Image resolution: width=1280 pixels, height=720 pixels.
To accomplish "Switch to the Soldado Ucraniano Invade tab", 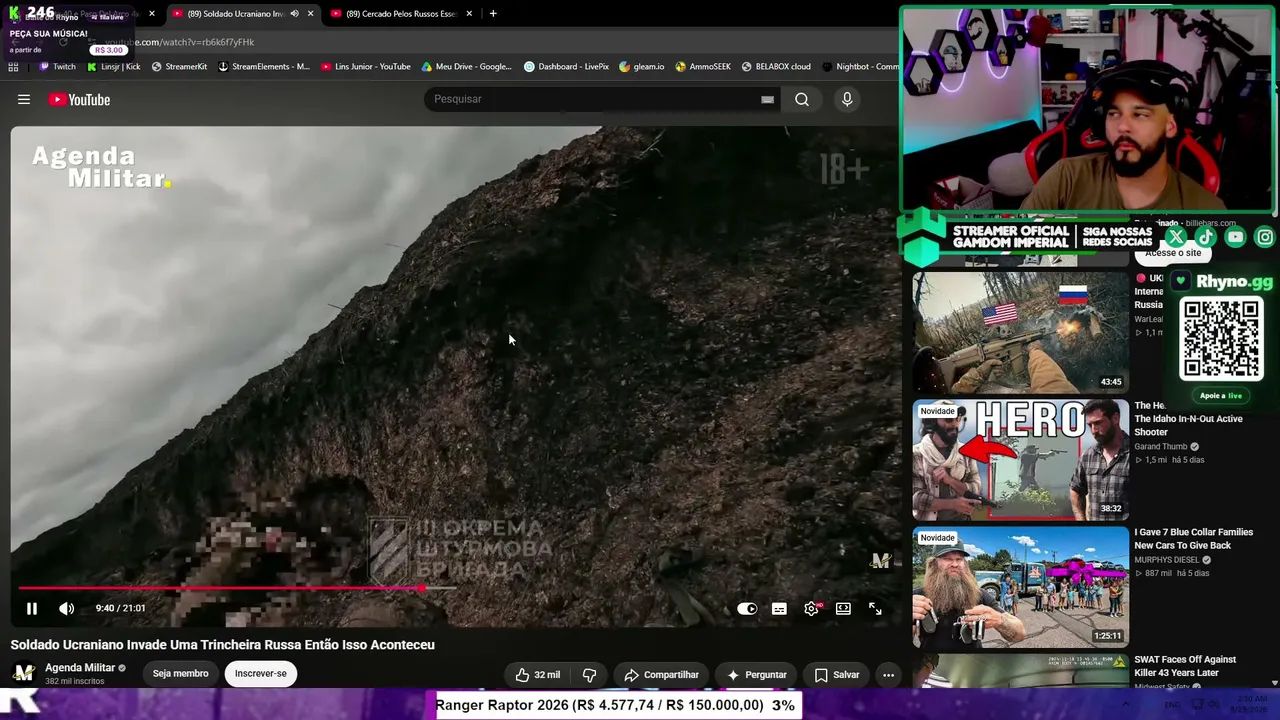I will click(x=236, y=14).
